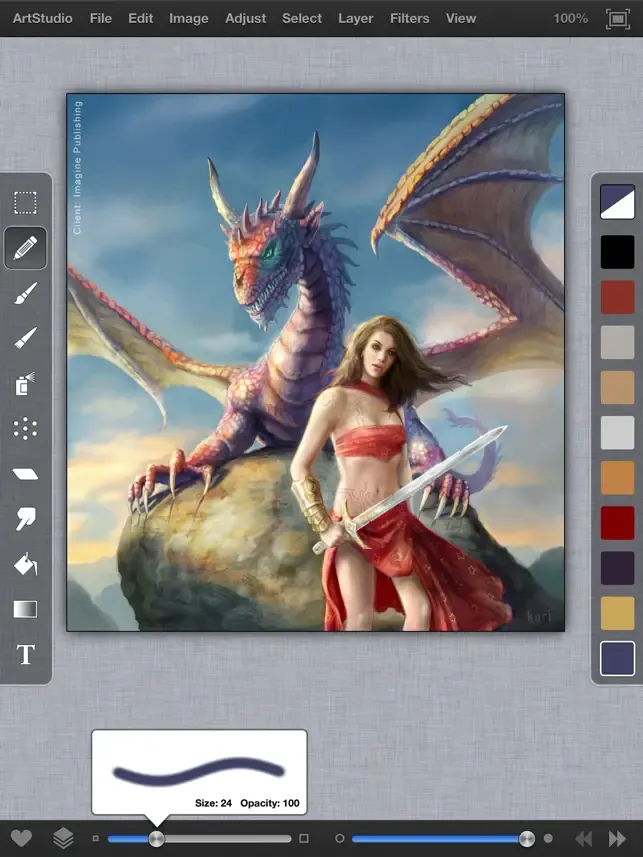The height and width of the screenshot is (857, 643).
Task: Choose the Text tool
Action: pyautogui.click(x=25, y=654)
